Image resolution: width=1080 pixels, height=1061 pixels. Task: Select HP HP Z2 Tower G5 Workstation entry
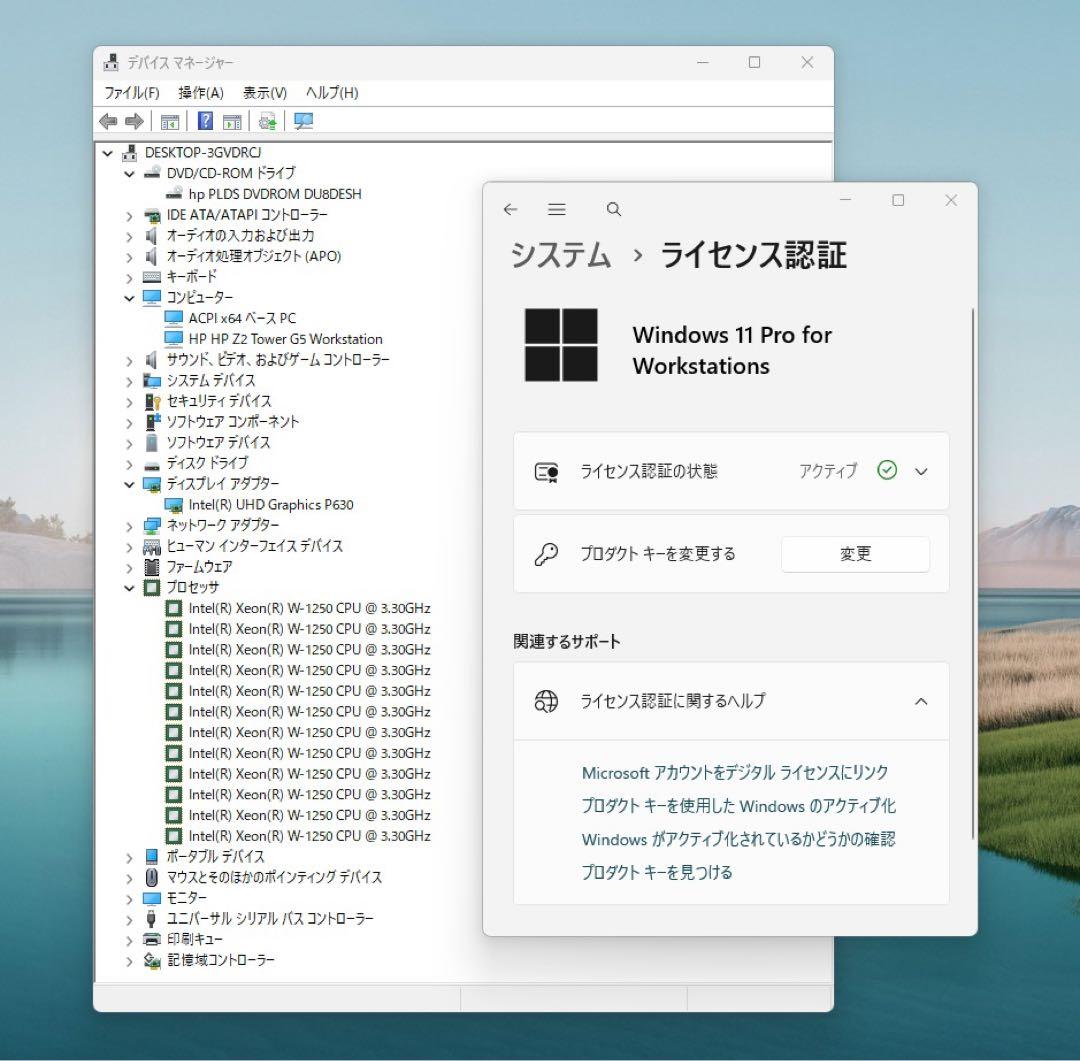click(x=285, y=339)
